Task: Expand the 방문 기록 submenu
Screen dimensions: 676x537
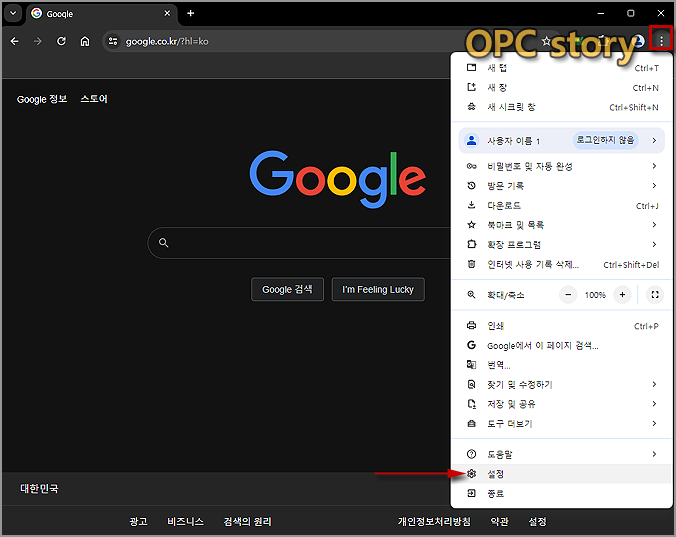Action: pyautogui.click(x=561, y=185)
